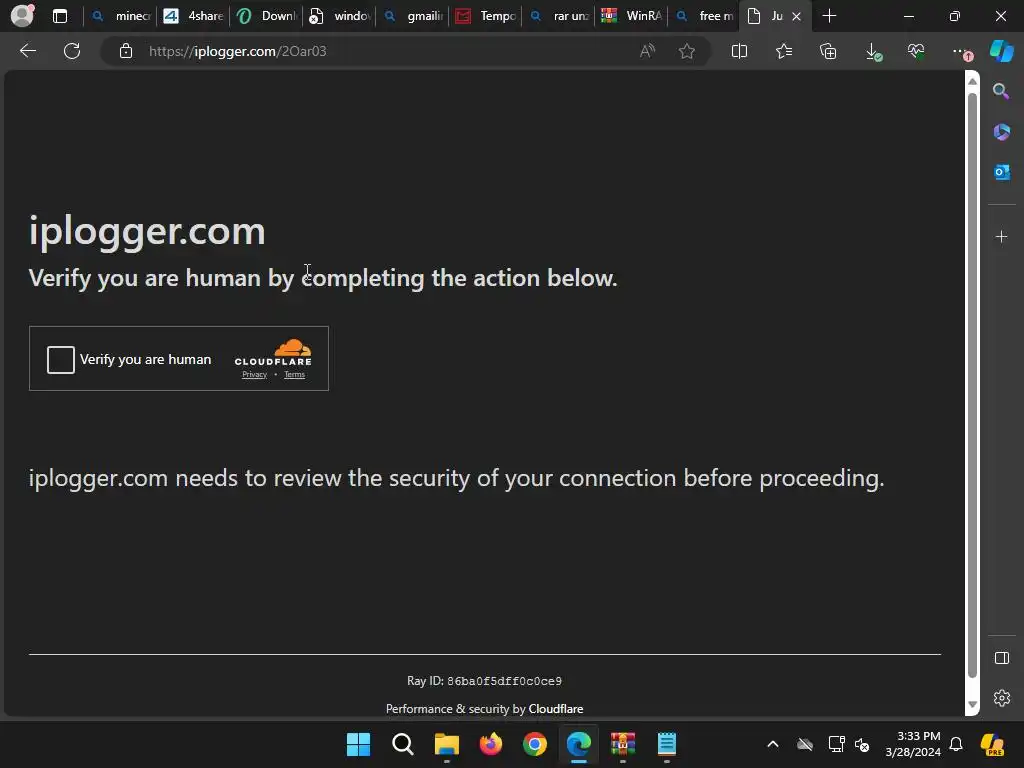The width and height of the screenshot is (1024, 768).
Task: Click scrollbar up arrow
Action: click(x=972, y=81)
